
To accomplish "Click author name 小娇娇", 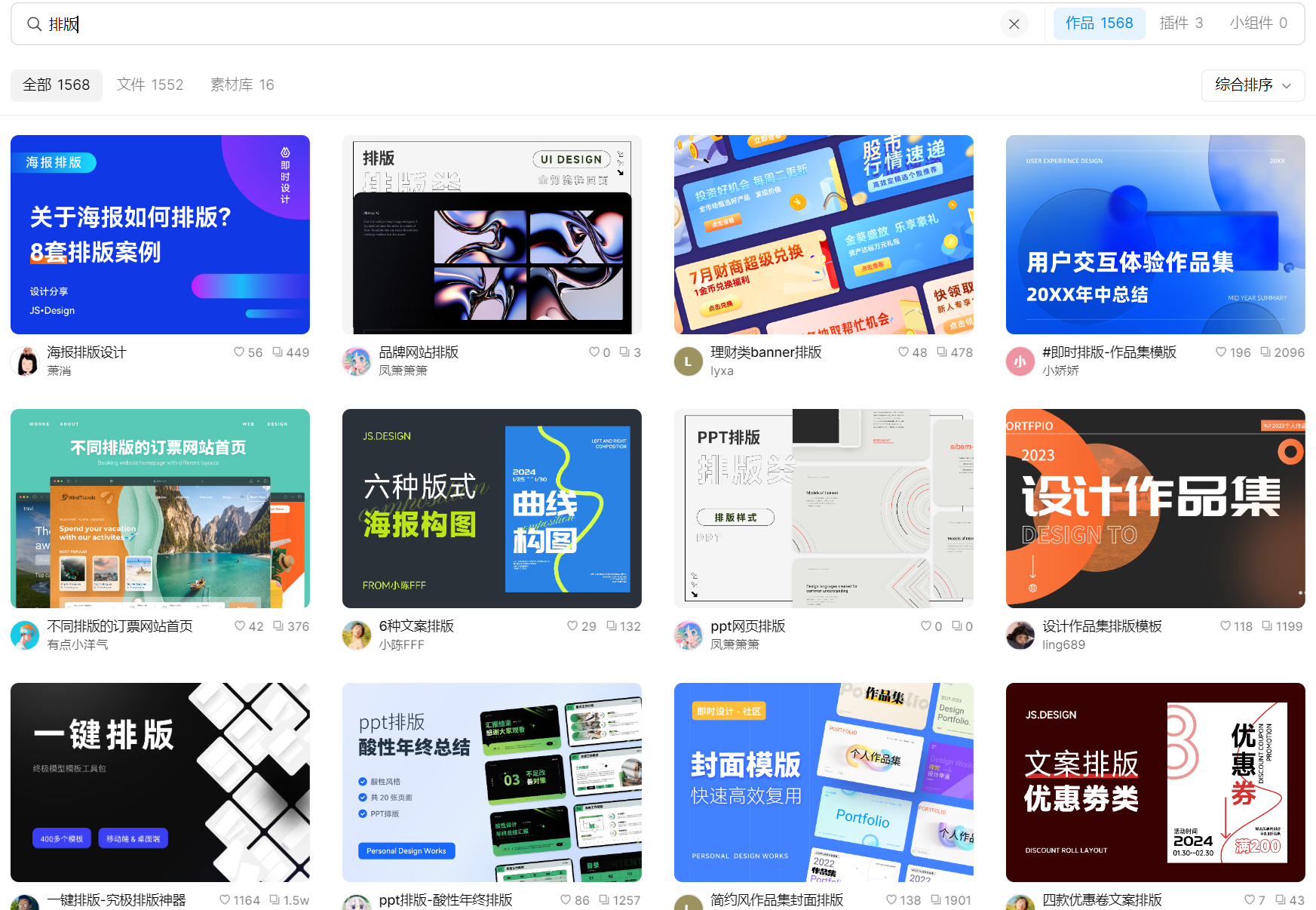I will (x=1060, y=370).
